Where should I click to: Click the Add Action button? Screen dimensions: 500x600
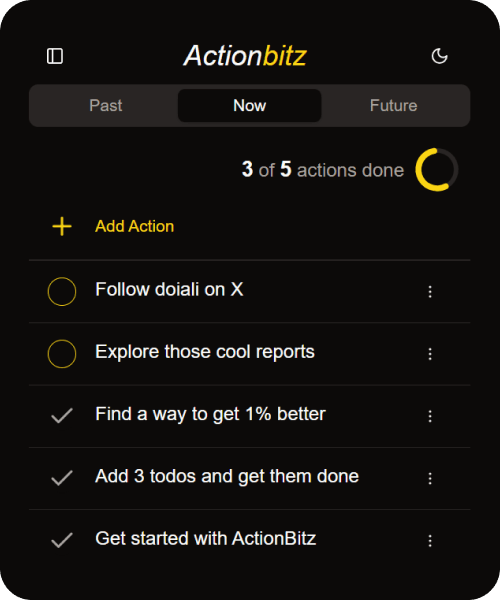coord(134,226)
